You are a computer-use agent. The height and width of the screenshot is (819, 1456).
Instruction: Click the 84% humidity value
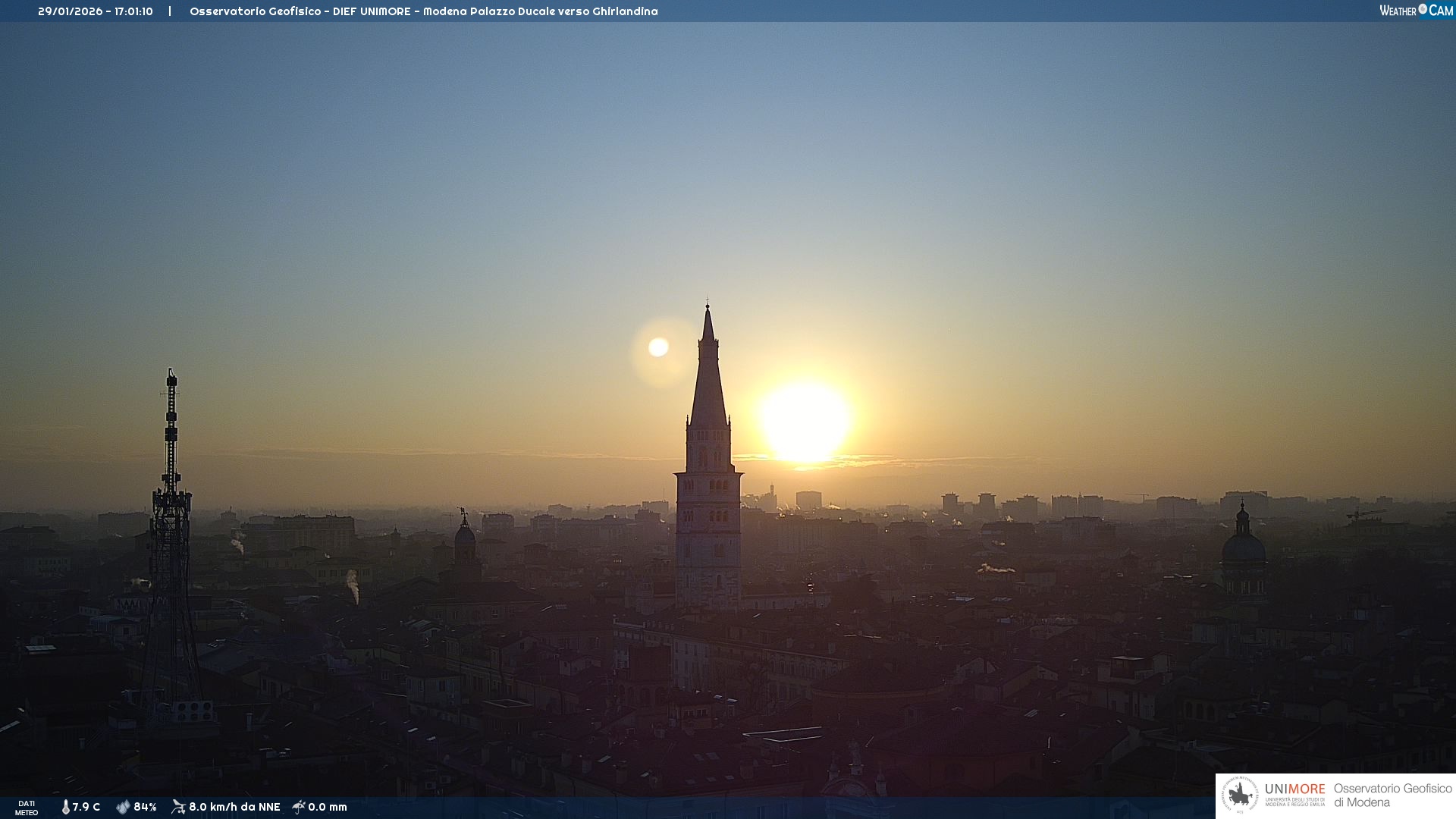click(145, 807)
